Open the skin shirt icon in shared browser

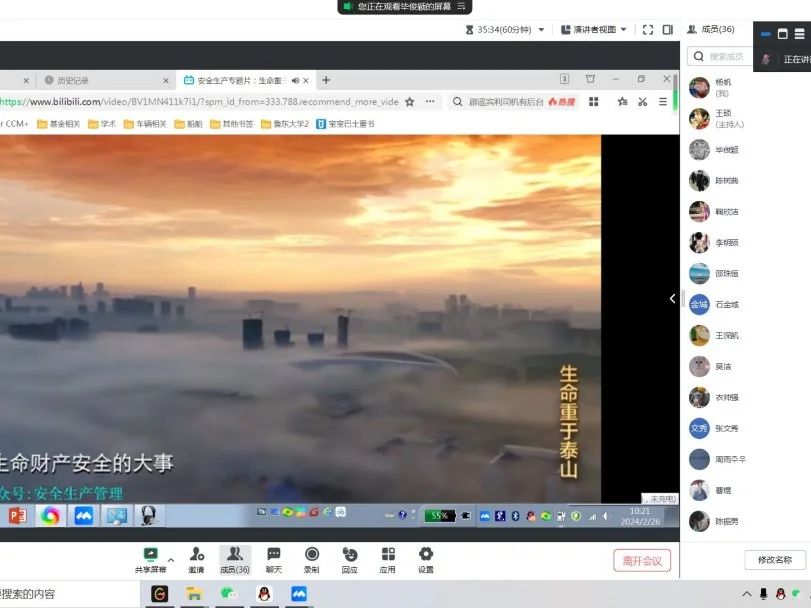(x=590, y=79)
